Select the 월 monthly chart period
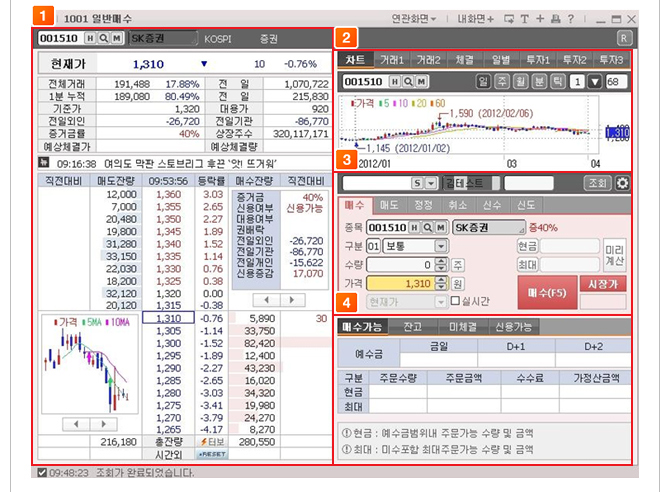This screenshot has height=492, width=670. 520,82
